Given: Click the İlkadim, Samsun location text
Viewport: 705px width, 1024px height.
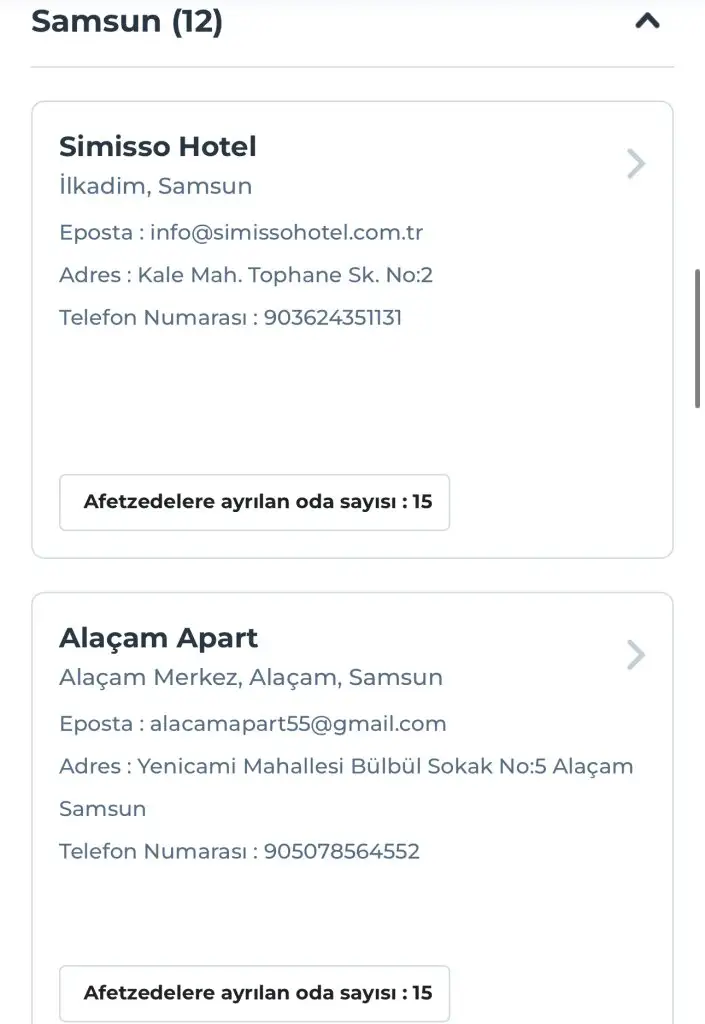Looking at the screenshot, I should tap(155, 186).
